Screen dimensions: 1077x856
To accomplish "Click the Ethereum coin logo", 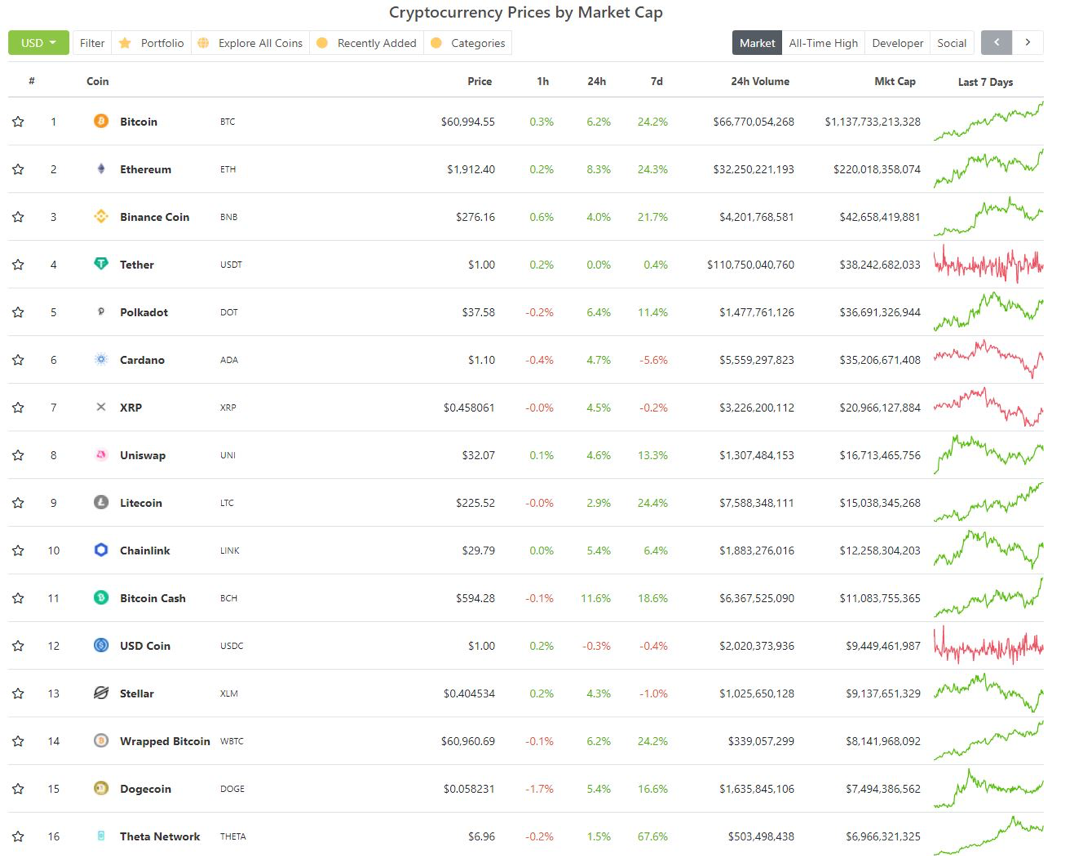I will click(x=101, y=168).
